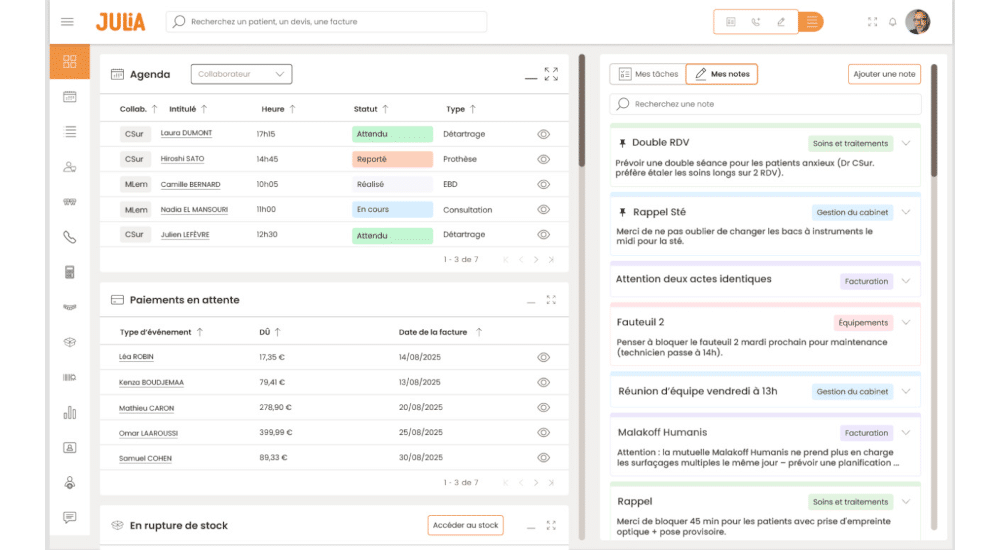1000x550 pixels.
Task: Switch to the Mes tâches tab
Action: pyautogui.click(x=648, y=74)
